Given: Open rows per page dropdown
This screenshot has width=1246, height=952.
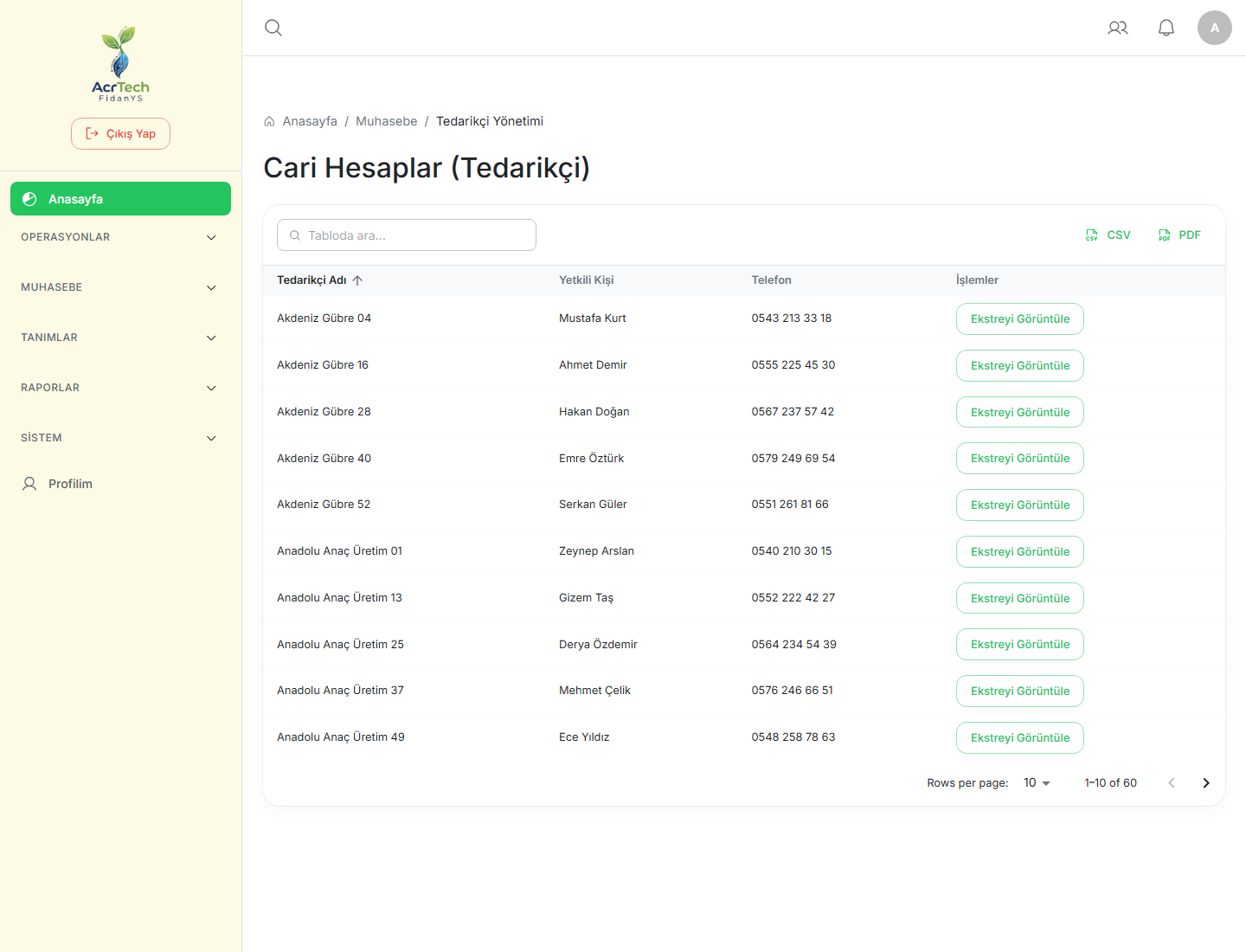Looking at the screenshot, I should [x=1037, y=783].
